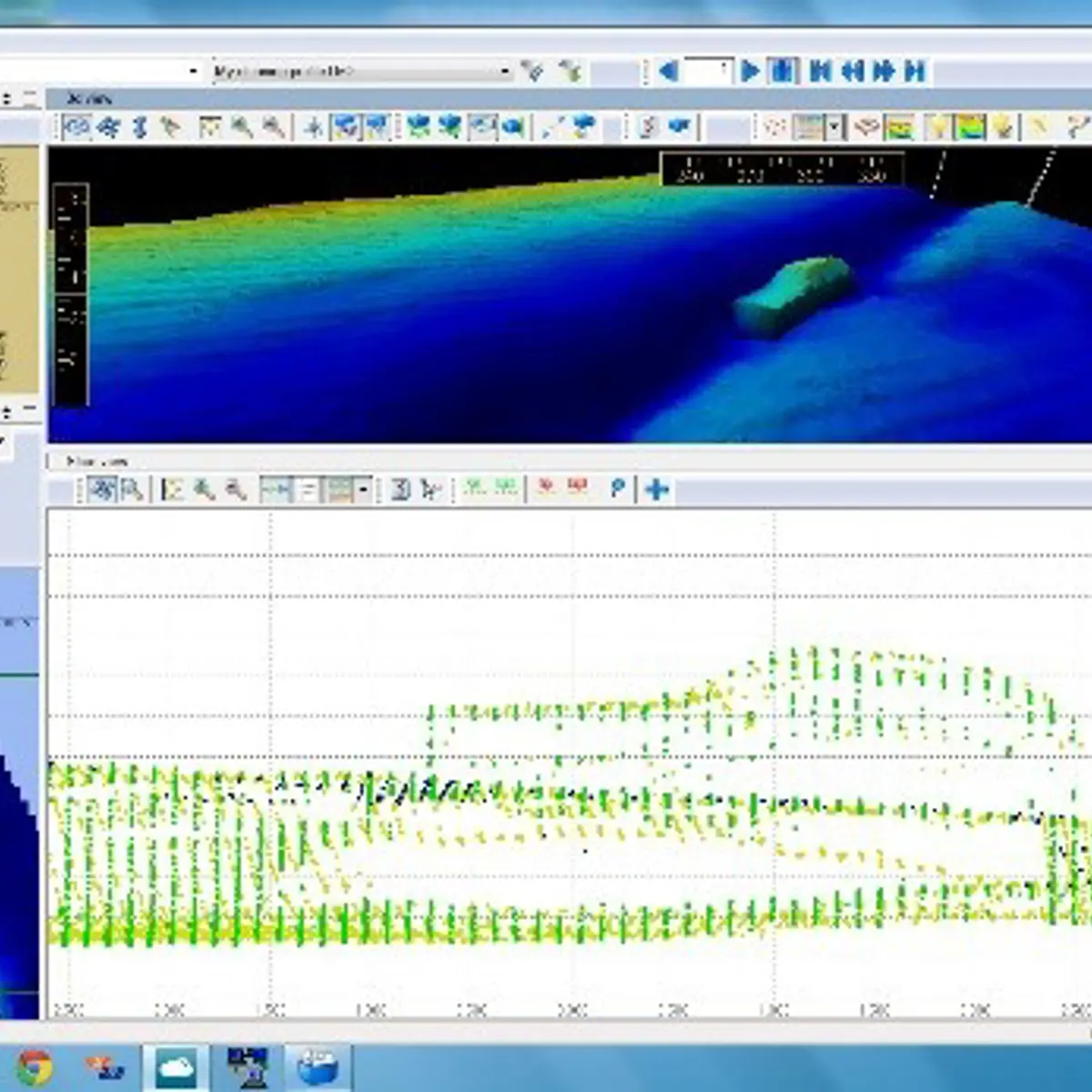The width and height of the screenshot is (1092, 1092).
Task: Click the cloud app icon in taskbar
Action: (176, 1067)
